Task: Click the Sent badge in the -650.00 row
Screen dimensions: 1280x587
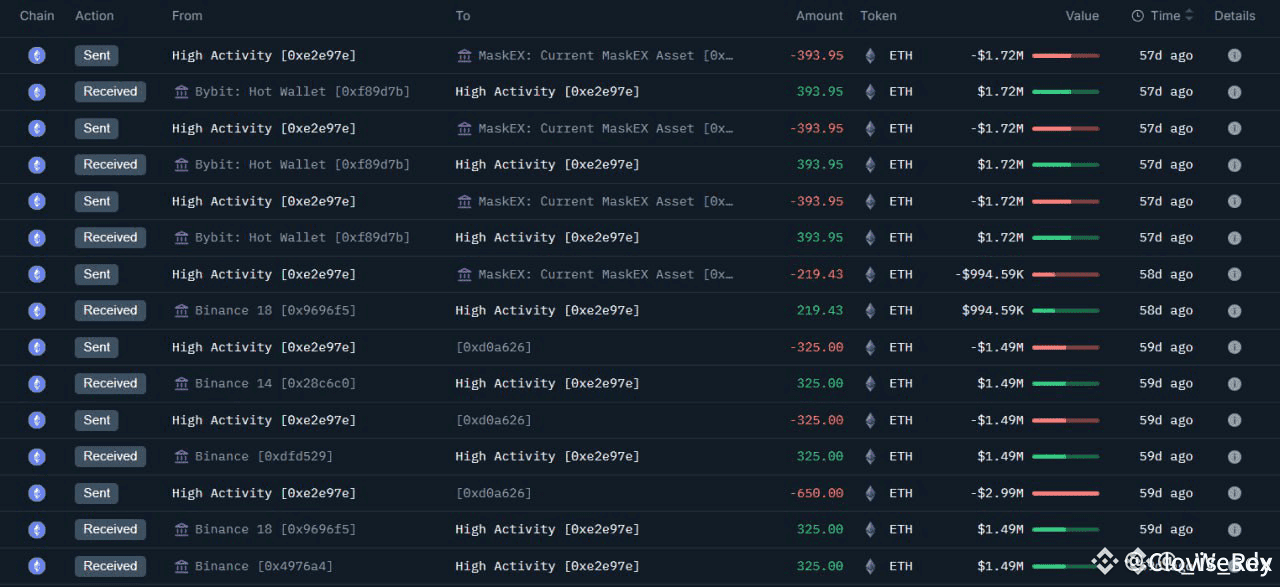Action: pos(97,493)
